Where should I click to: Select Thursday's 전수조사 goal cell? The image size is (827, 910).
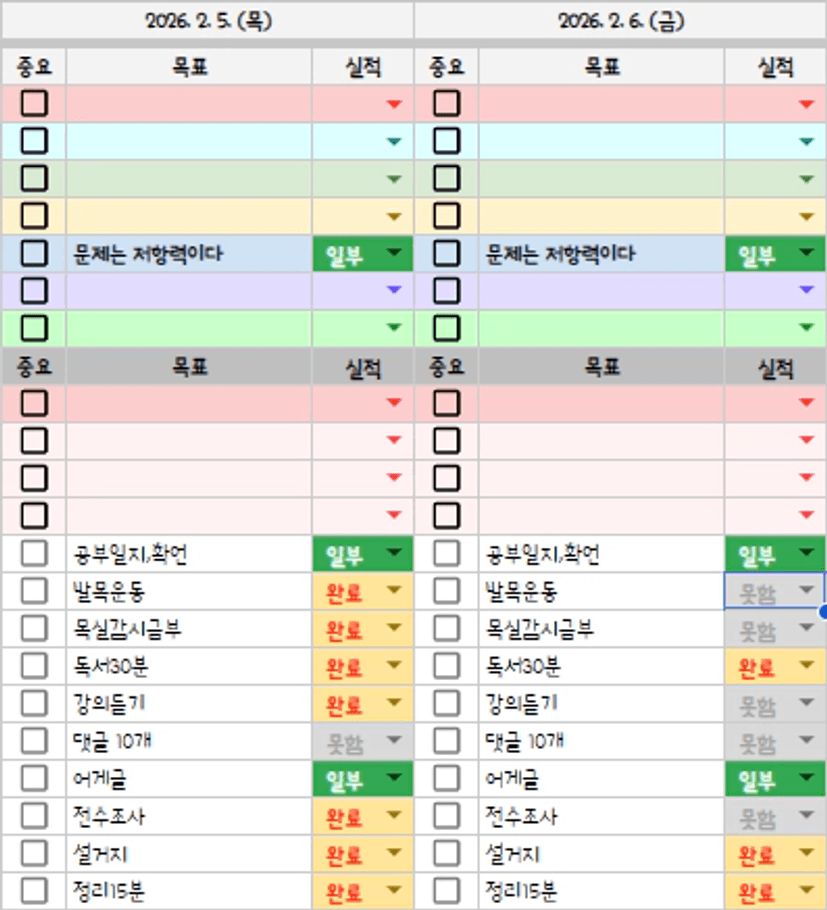point(188,816)
